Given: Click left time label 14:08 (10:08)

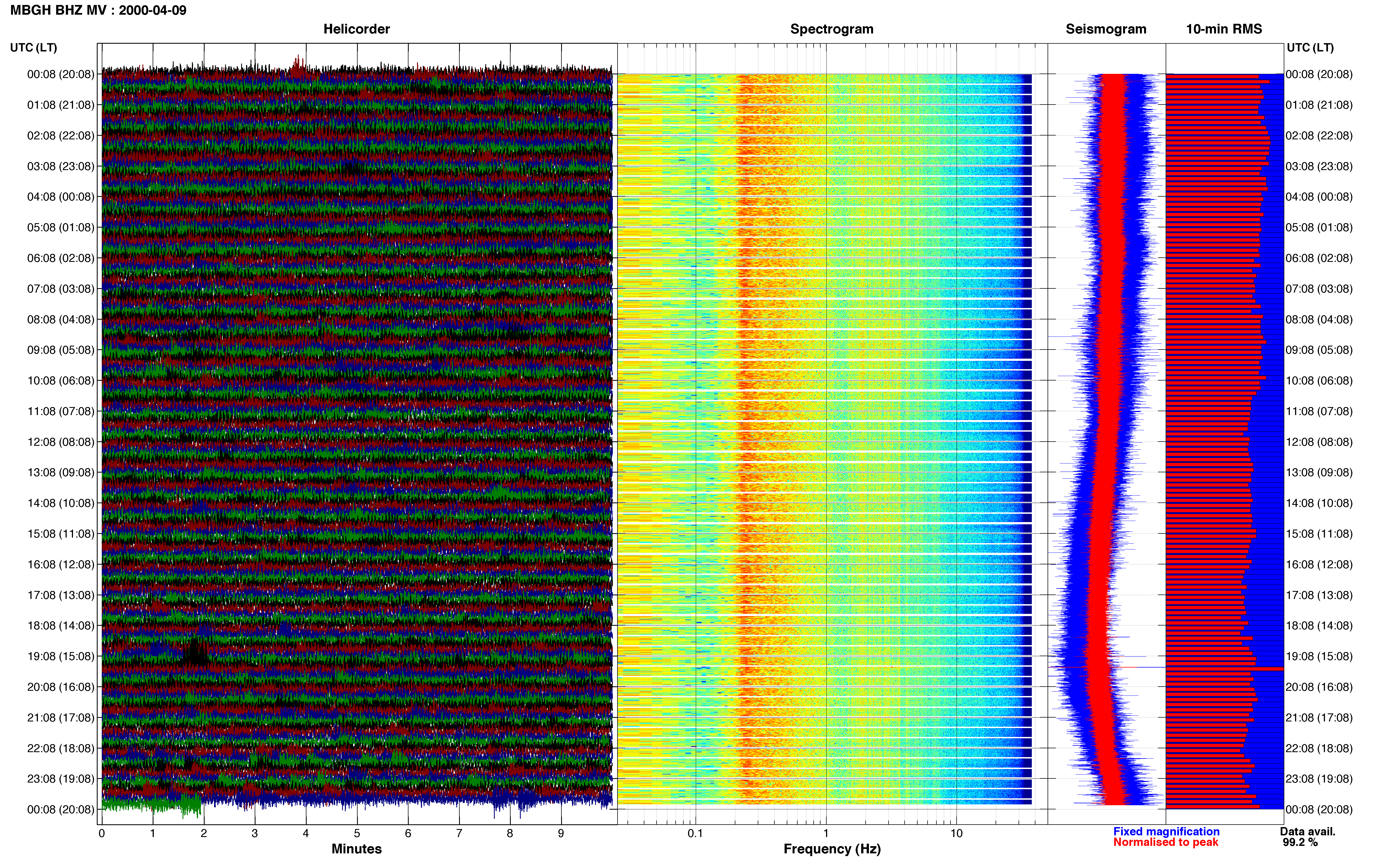Looking at the screenshot, I should coord(60,503).
